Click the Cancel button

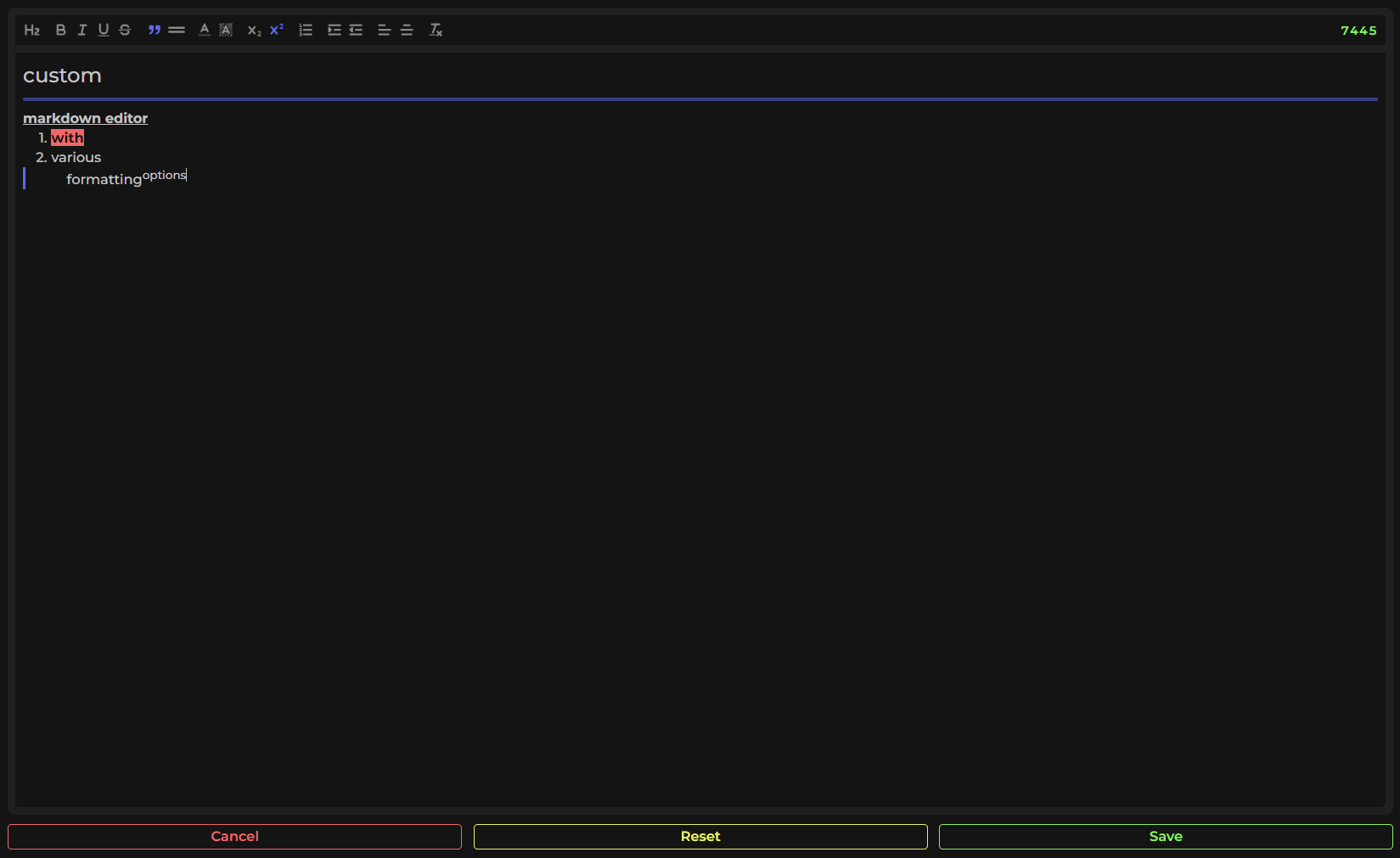(x=234, y=836)
